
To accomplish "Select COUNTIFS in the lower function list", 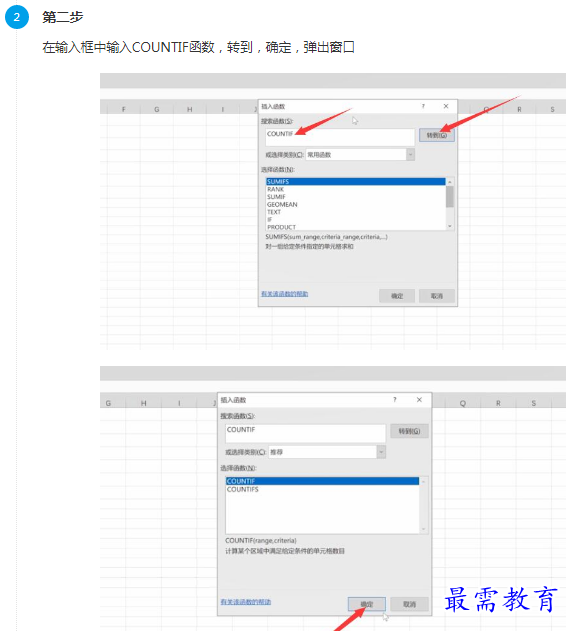I will [322, 489].
